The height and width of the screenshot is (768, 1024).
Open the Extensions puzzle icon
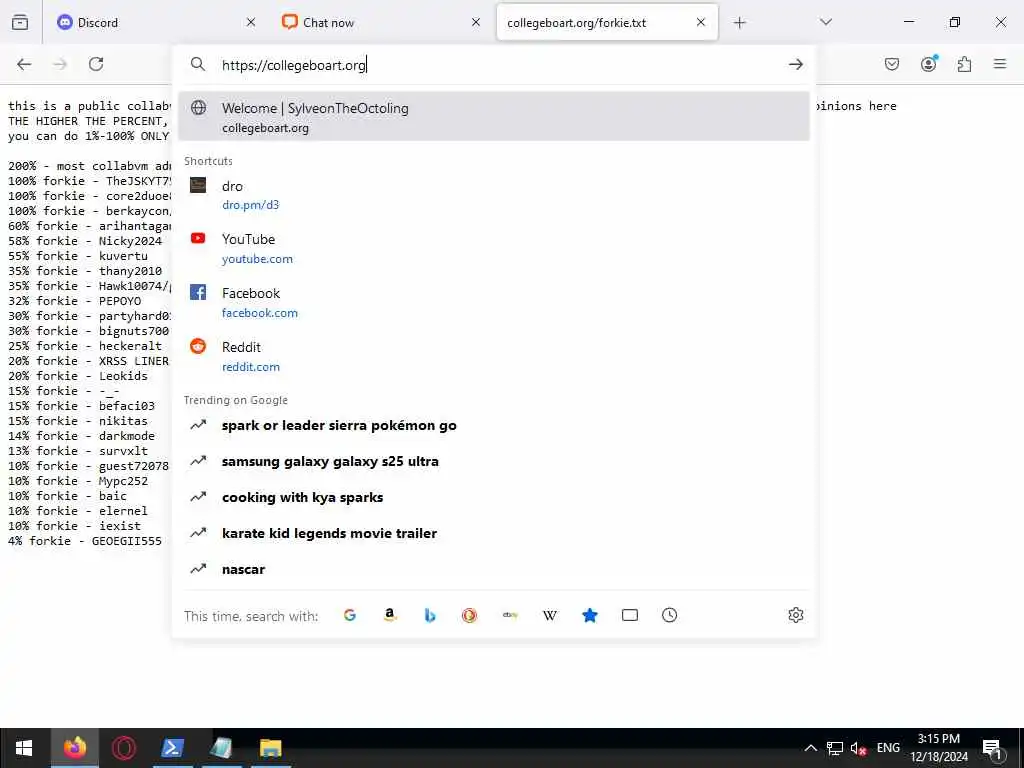tap(964, 64)
